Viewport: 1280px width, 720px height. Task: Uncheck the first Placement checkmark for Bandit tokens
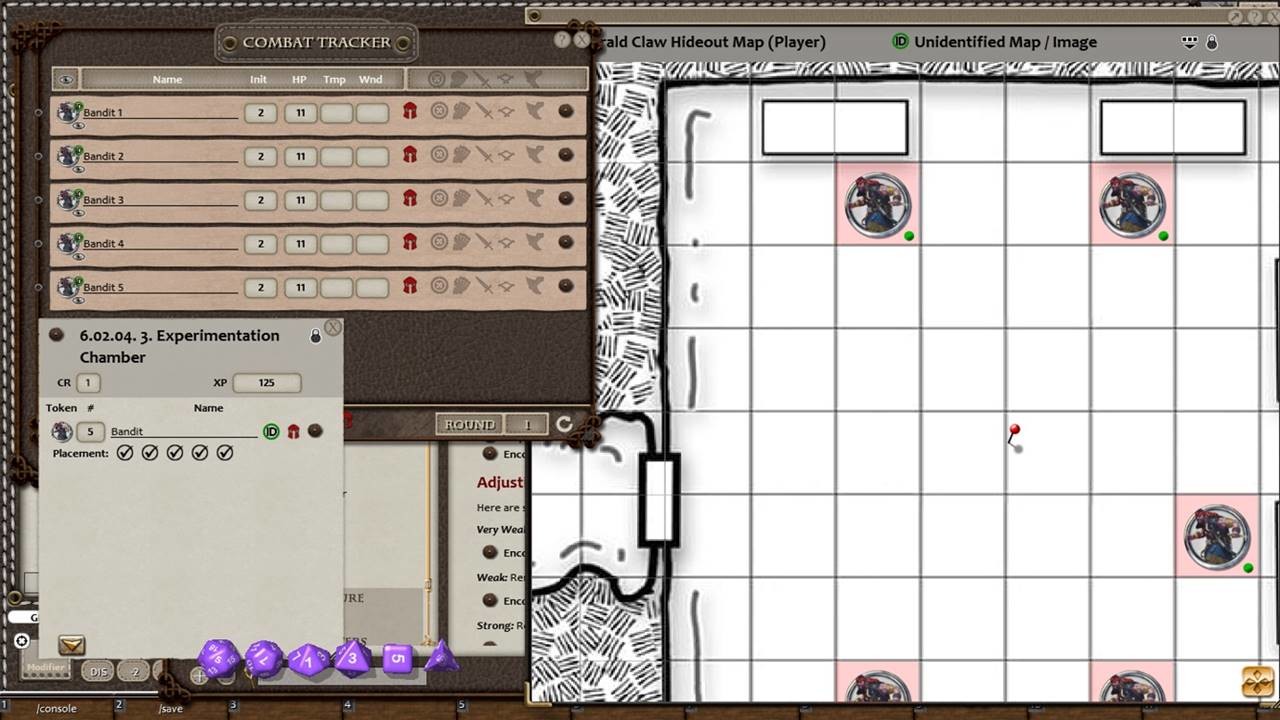125,452
